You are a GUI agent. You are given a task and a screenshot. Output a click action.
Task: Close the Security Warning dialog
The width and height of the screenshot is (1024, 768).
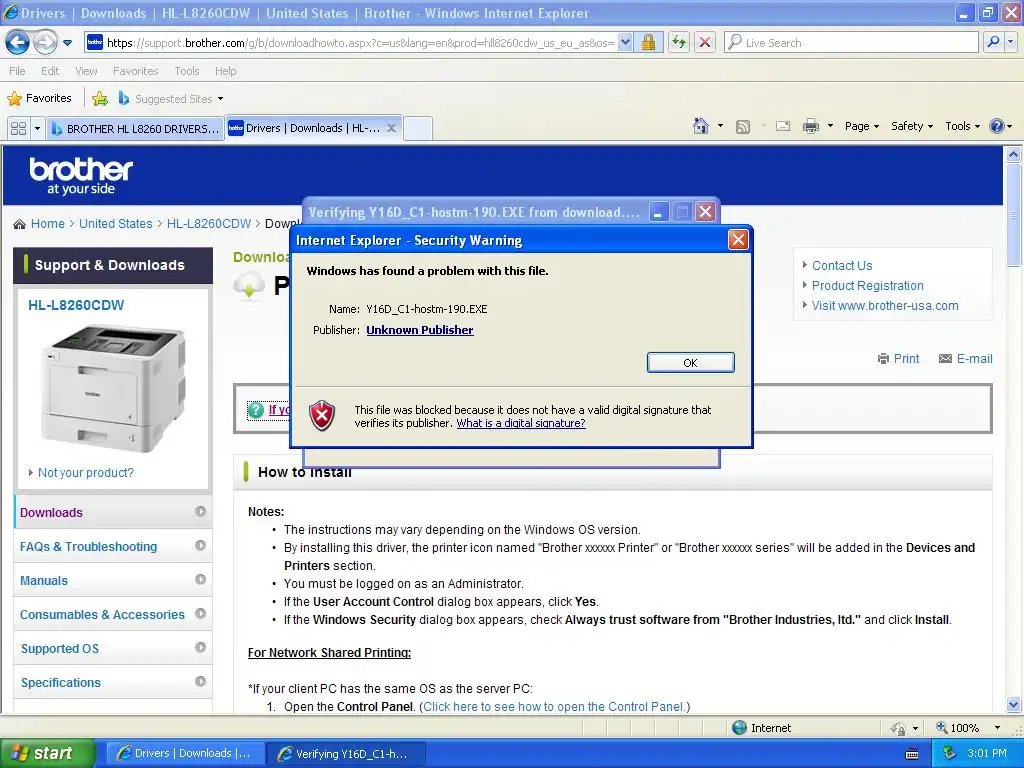pyautogui.click(x=738, y=240)
